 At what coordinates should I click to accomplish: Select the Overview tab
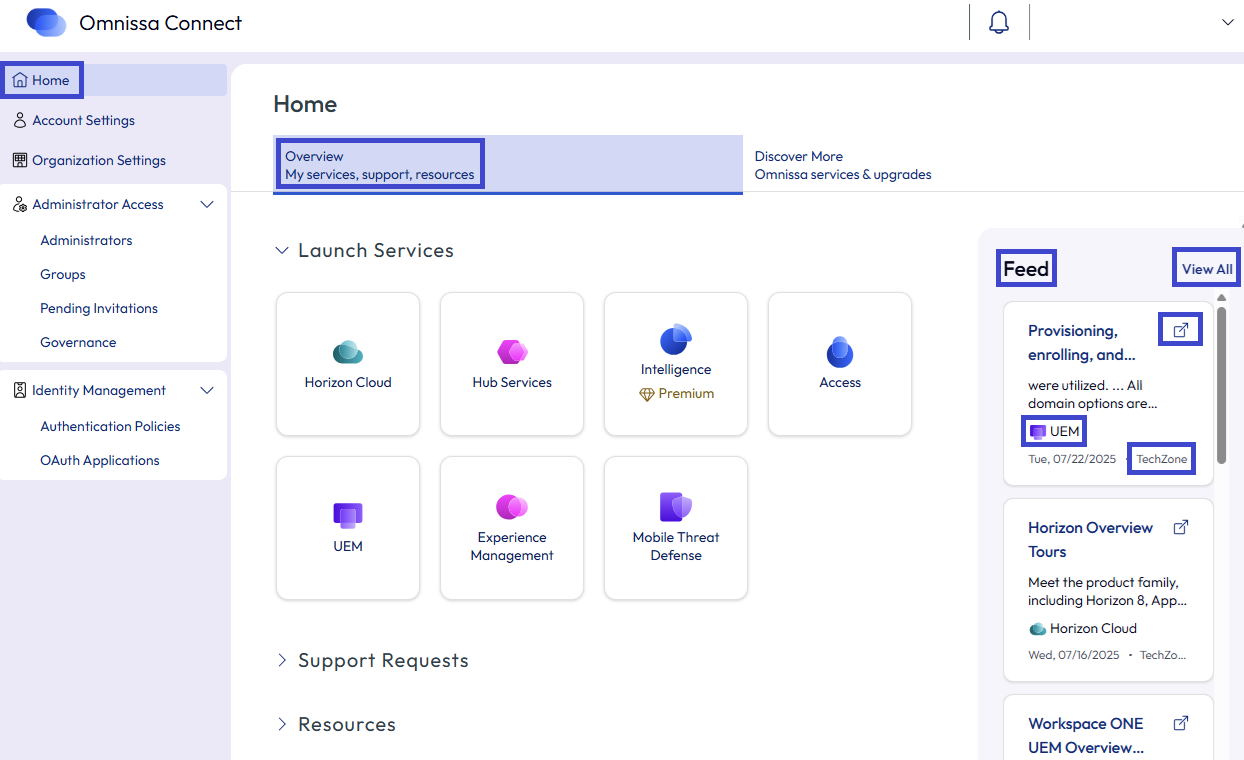click(508, 165)
